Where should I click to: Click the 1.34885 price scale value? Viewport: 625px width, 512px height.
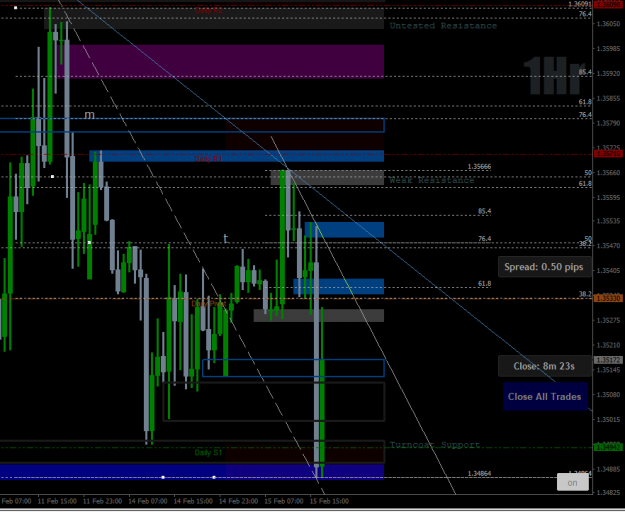[x=608, y=469]
